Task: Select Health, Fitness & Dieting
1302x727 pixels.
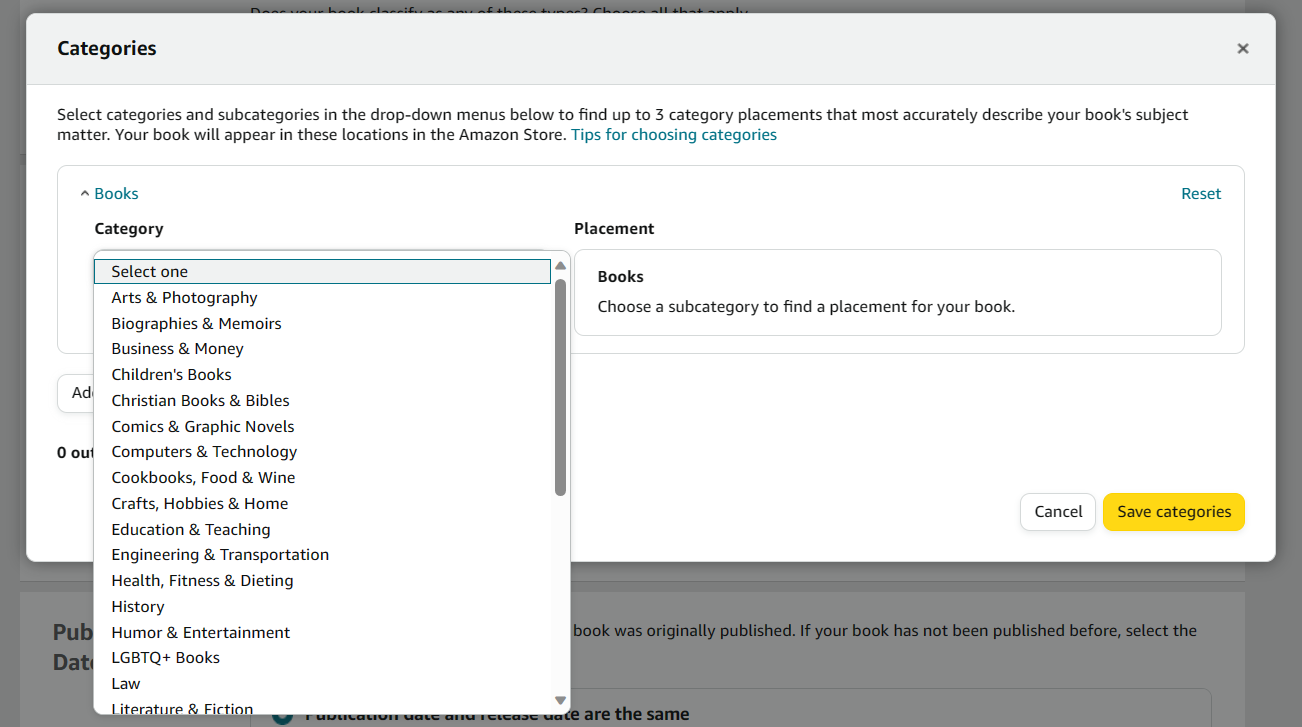Action: point(202,581)
